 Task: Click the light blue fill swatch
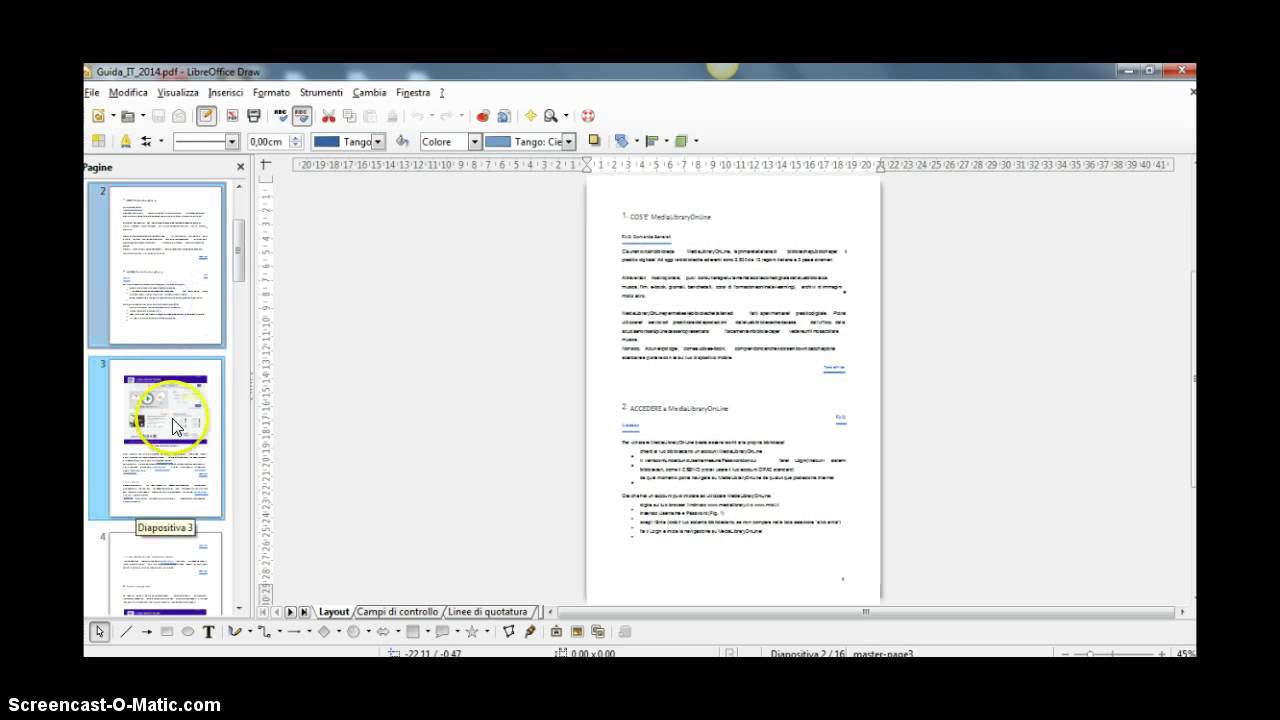tap(498, 142)
